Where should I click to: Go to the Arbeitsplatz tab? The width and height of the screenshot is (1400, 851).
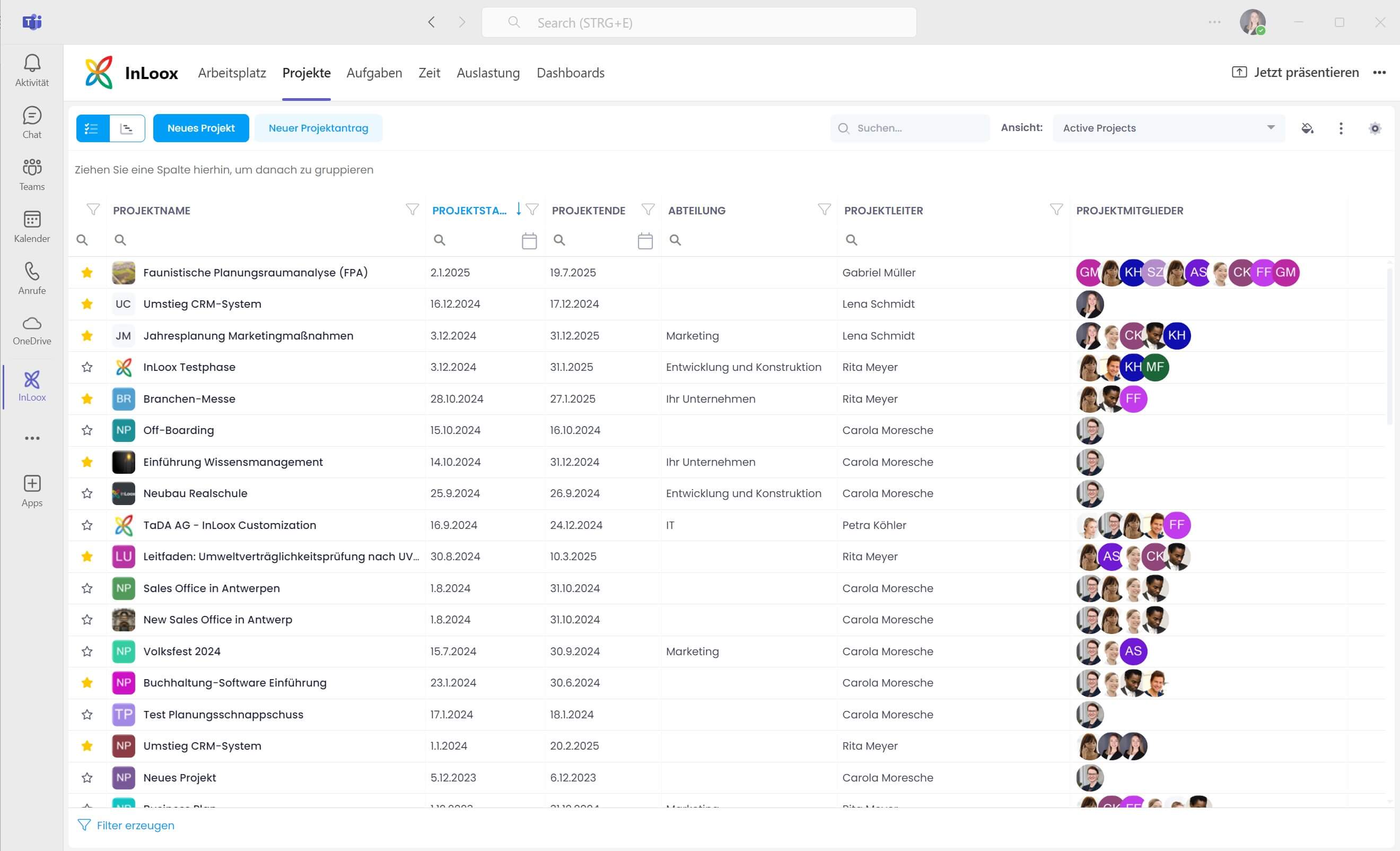pyautogui.click(x=232, y=73)
